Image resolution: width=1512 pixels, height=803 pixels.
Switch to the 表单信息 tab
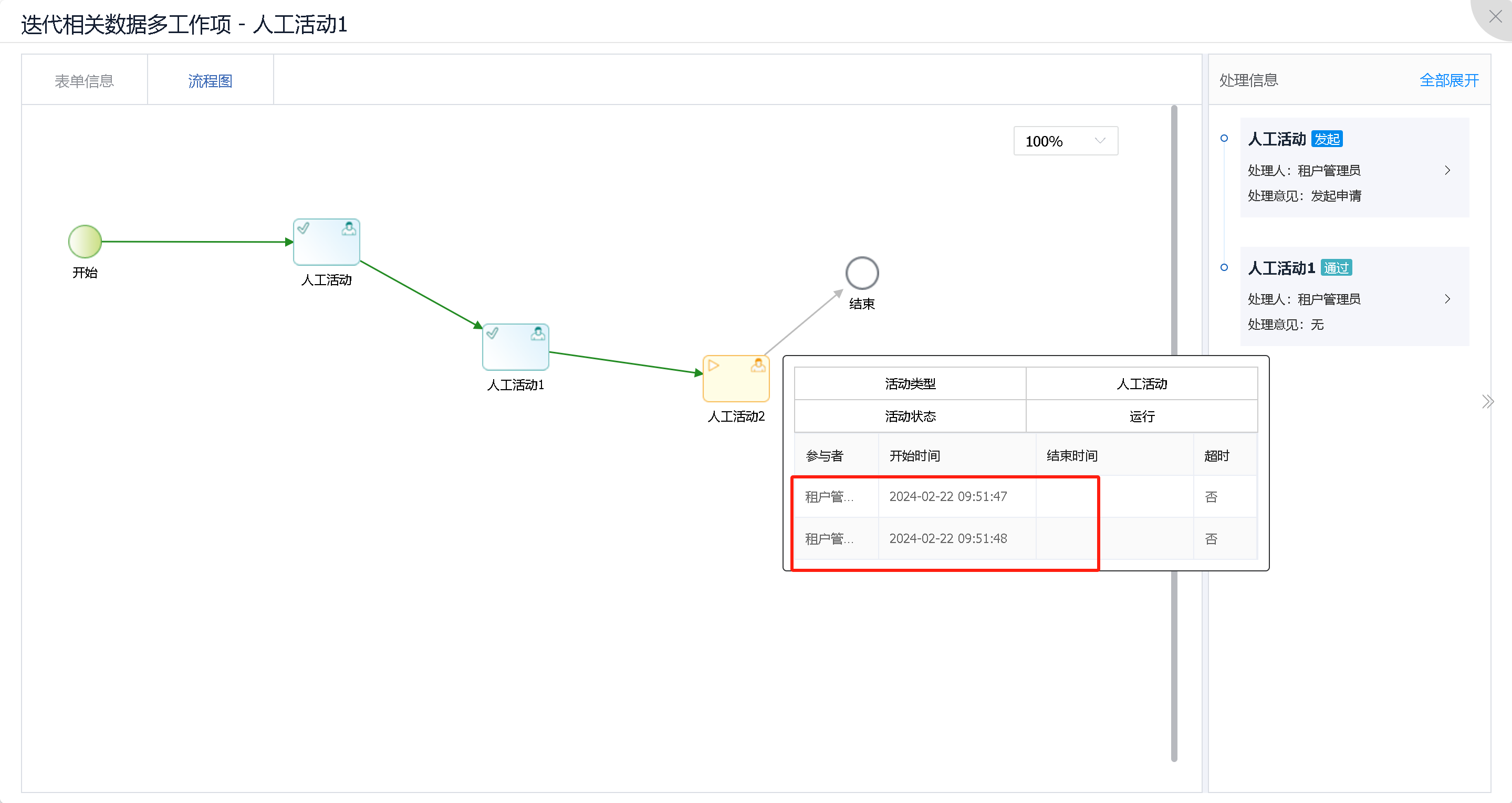(x=84, y=80)
